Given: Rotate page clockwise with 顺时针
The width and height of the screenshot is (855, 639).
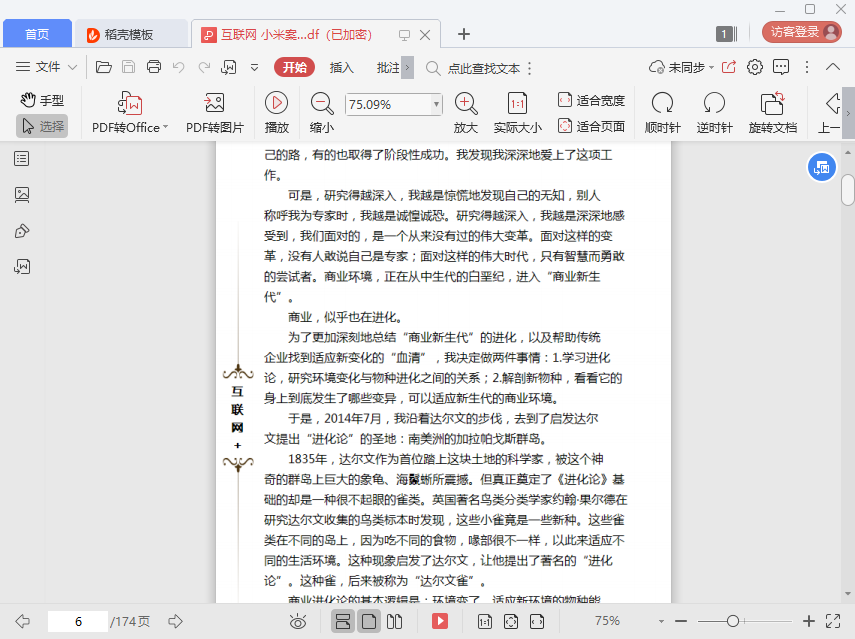Looking at the screenshot, I should coord(662,104).
